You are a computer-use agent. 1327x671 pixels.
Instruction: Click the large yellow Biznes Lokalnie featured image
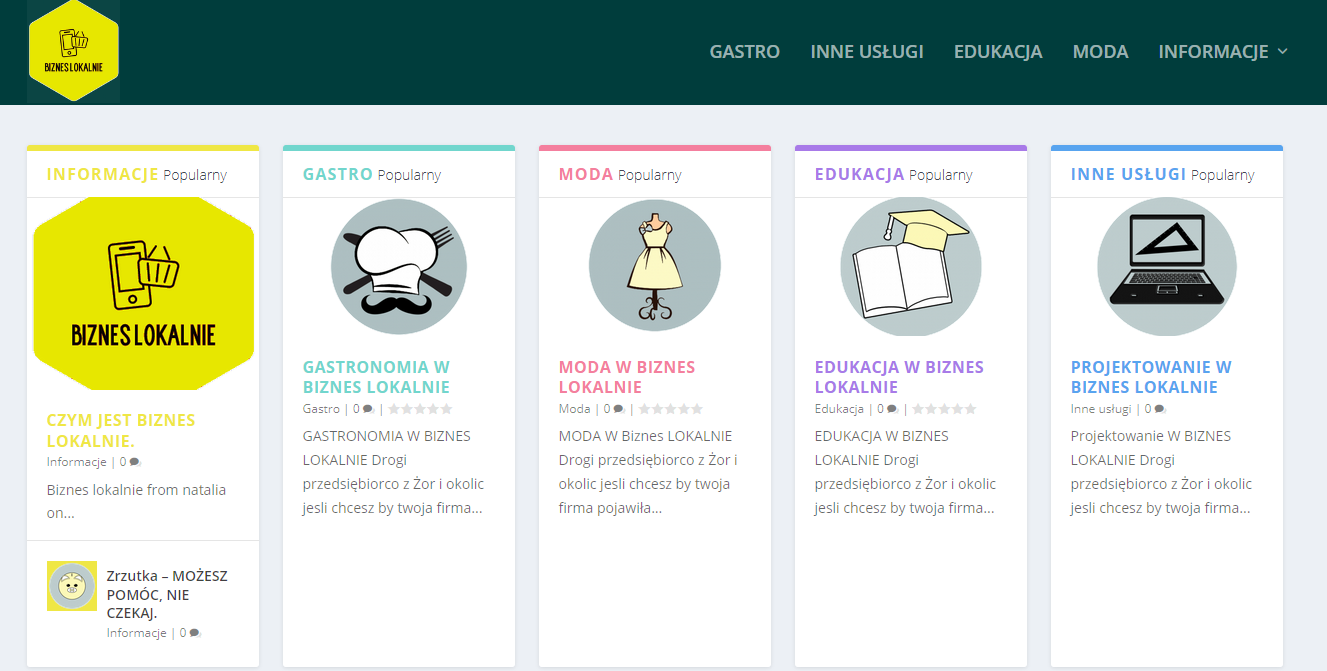(x=143, y=294)
